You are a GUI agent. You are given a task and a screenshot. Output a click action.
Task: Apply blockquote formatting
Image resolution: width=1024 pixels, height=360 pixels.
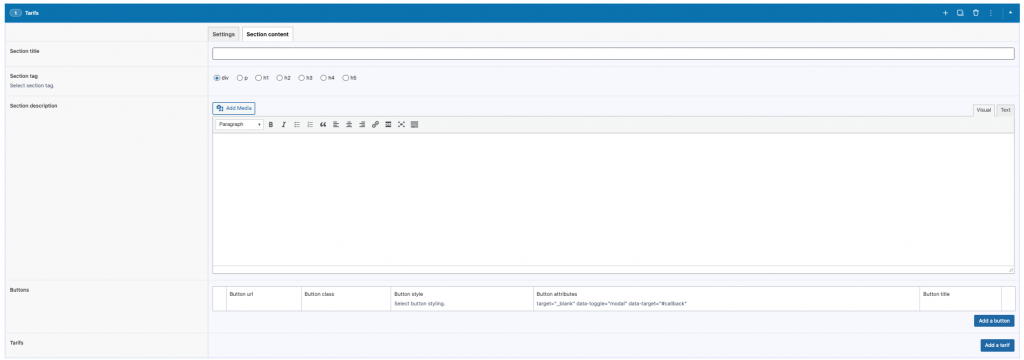[x=323, y=124]
